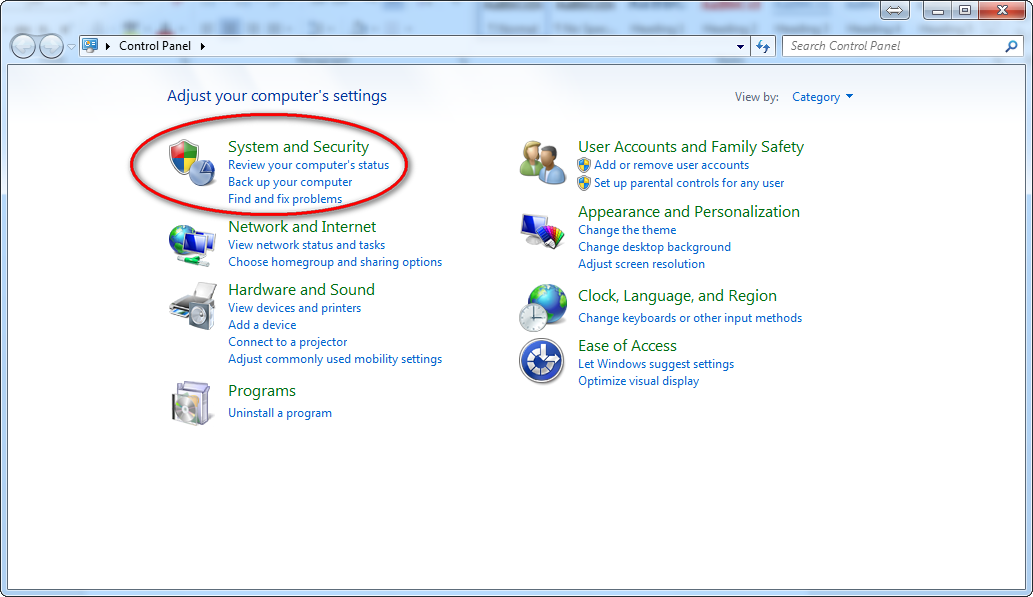Open Clock, Language, and Region heading
Screen dimensions: 1033x597
(x=677, y=297)
